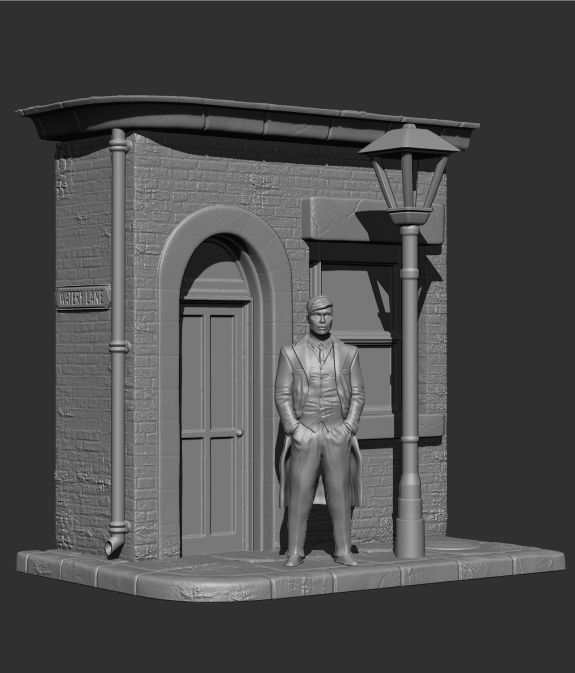Select the round door knob

tap(239, 433)
